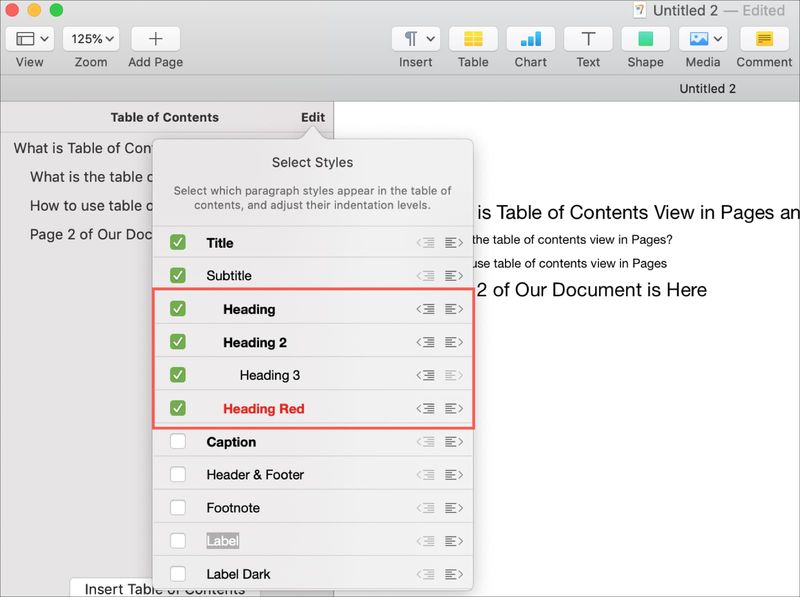The height and width of the screenshot is (597, 800).
Task: Increase indent for Label Dark style
Action: 454,575
